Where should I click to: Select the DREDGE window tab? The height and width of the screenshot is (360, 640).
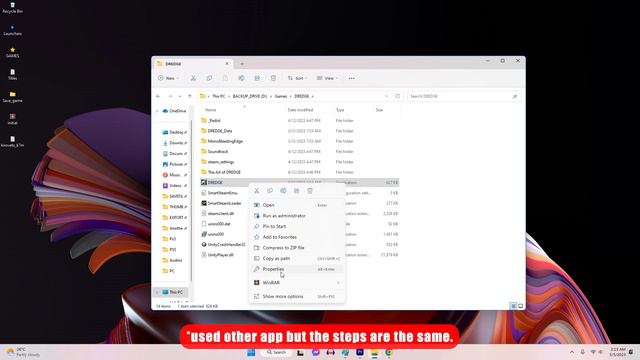(x=193, y=64)
